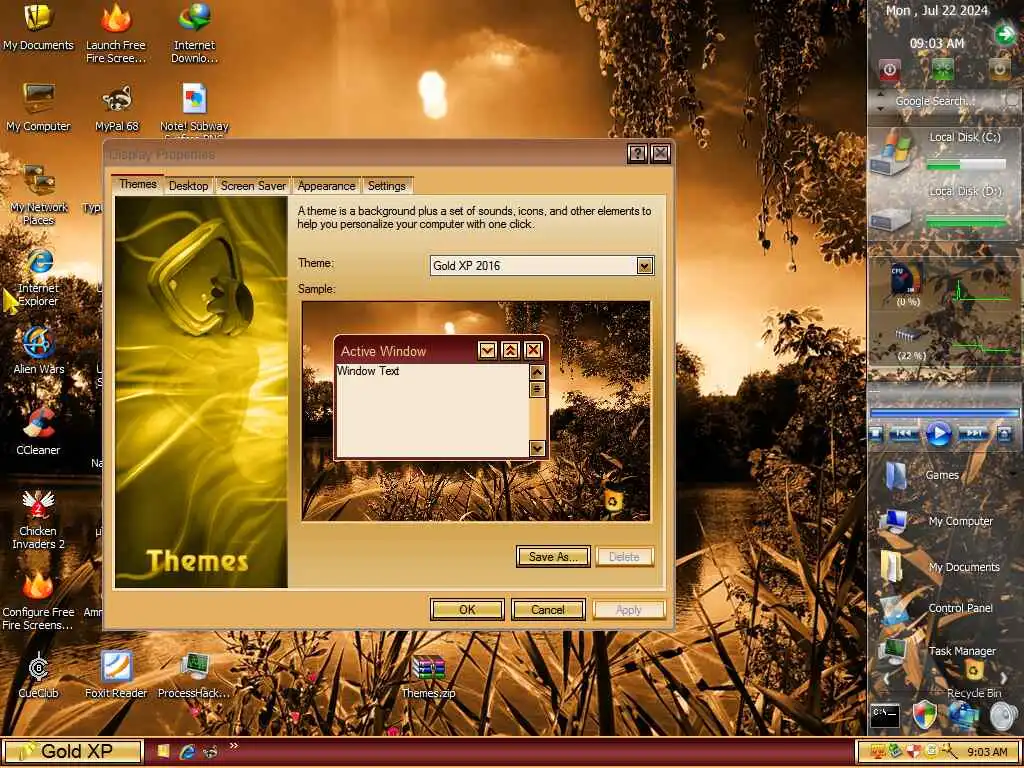The height and width of the screenshot is (768, 1024).
Task: Click the Save As button
Action: [553, 556]
